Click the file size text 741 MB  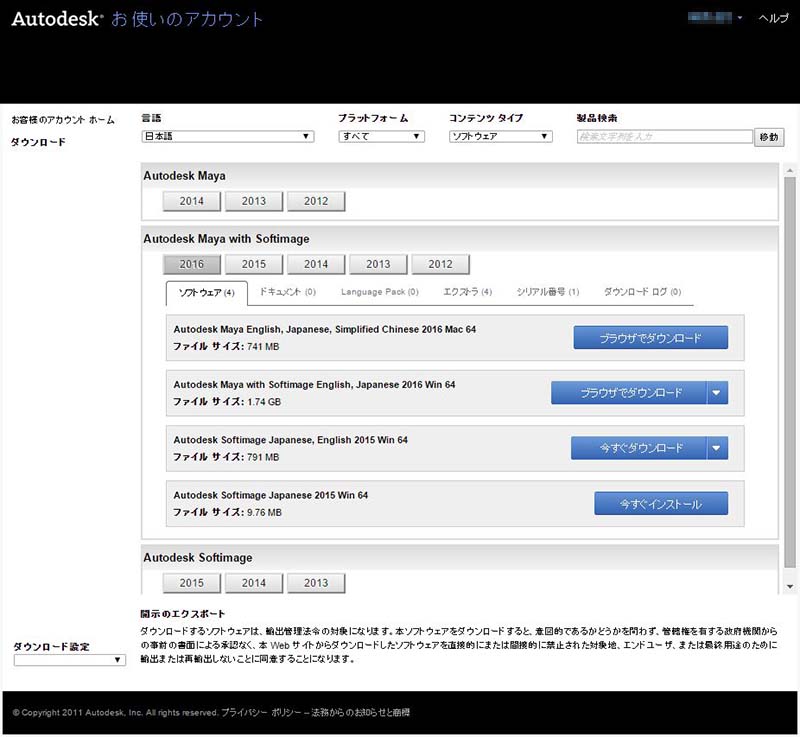[263, 347]
